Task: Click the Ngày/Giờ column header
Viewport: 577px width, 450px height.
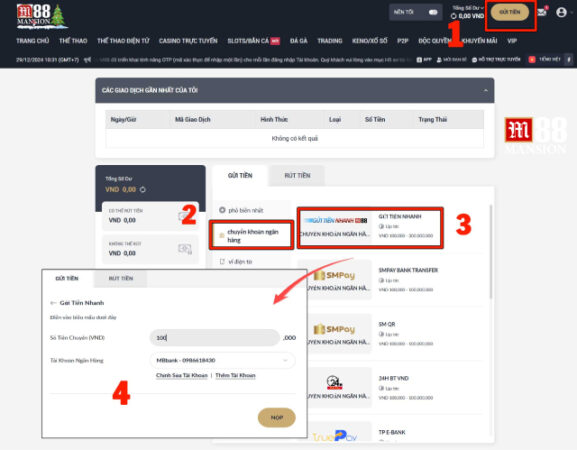Action: [x=123, y=120]
